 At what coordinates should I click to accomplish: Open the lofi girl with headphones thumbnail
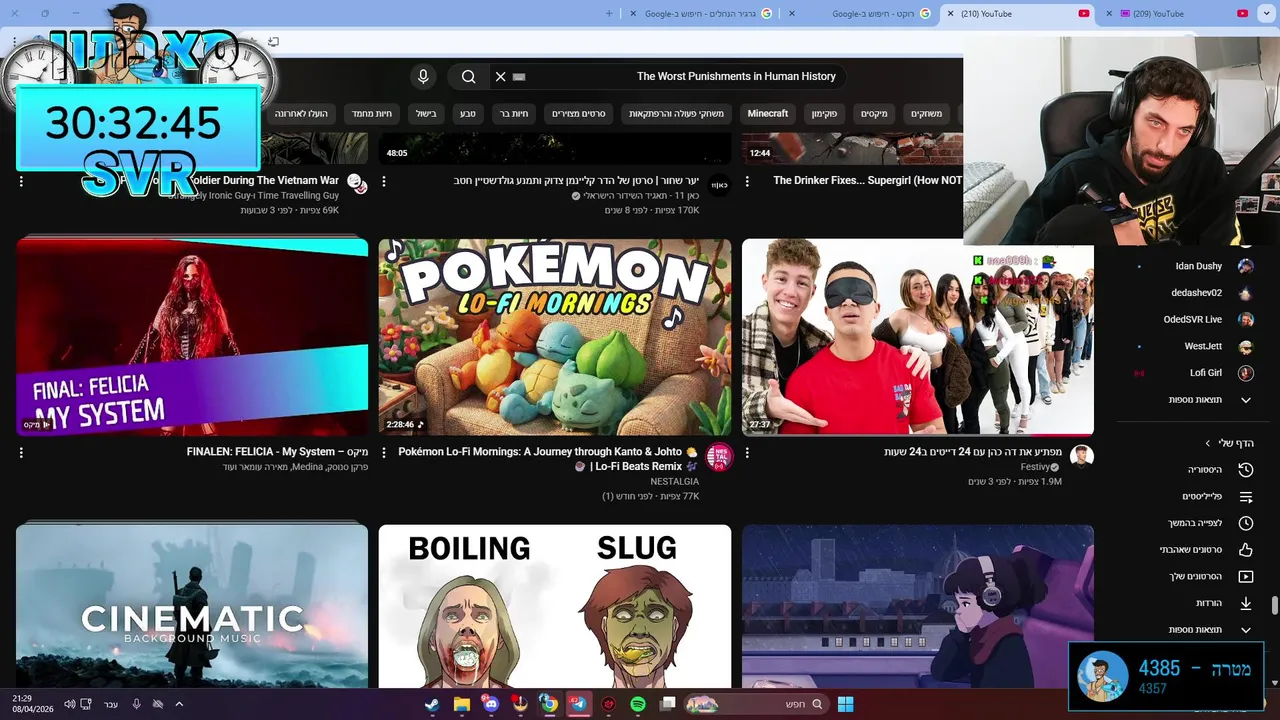917,606
